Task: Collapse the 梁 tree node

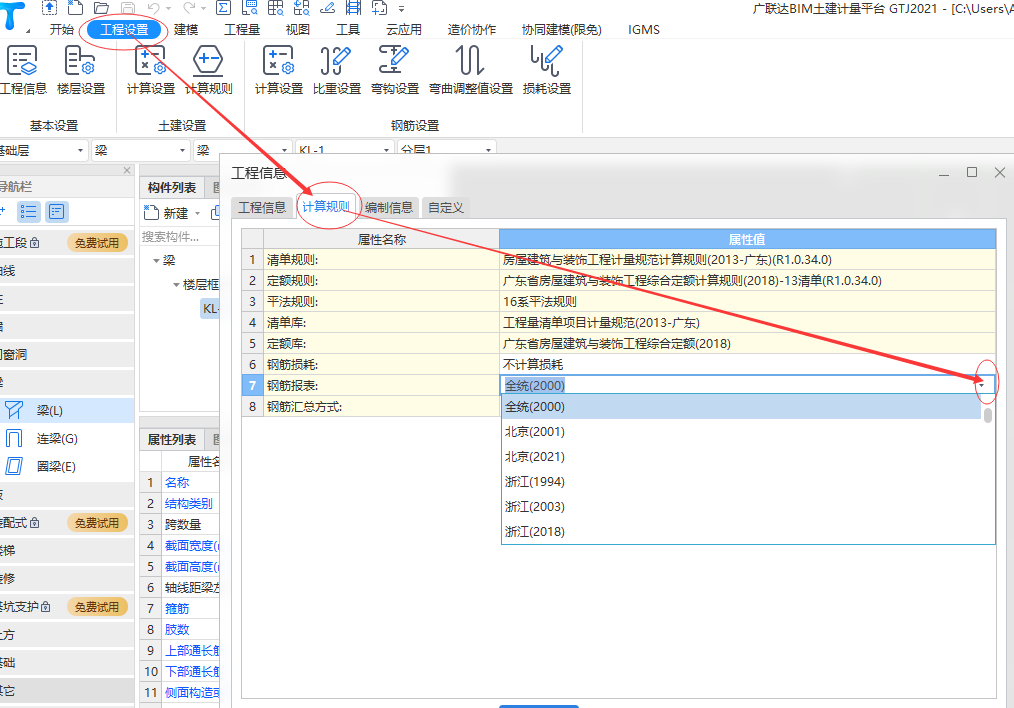Action: [156, 261]
